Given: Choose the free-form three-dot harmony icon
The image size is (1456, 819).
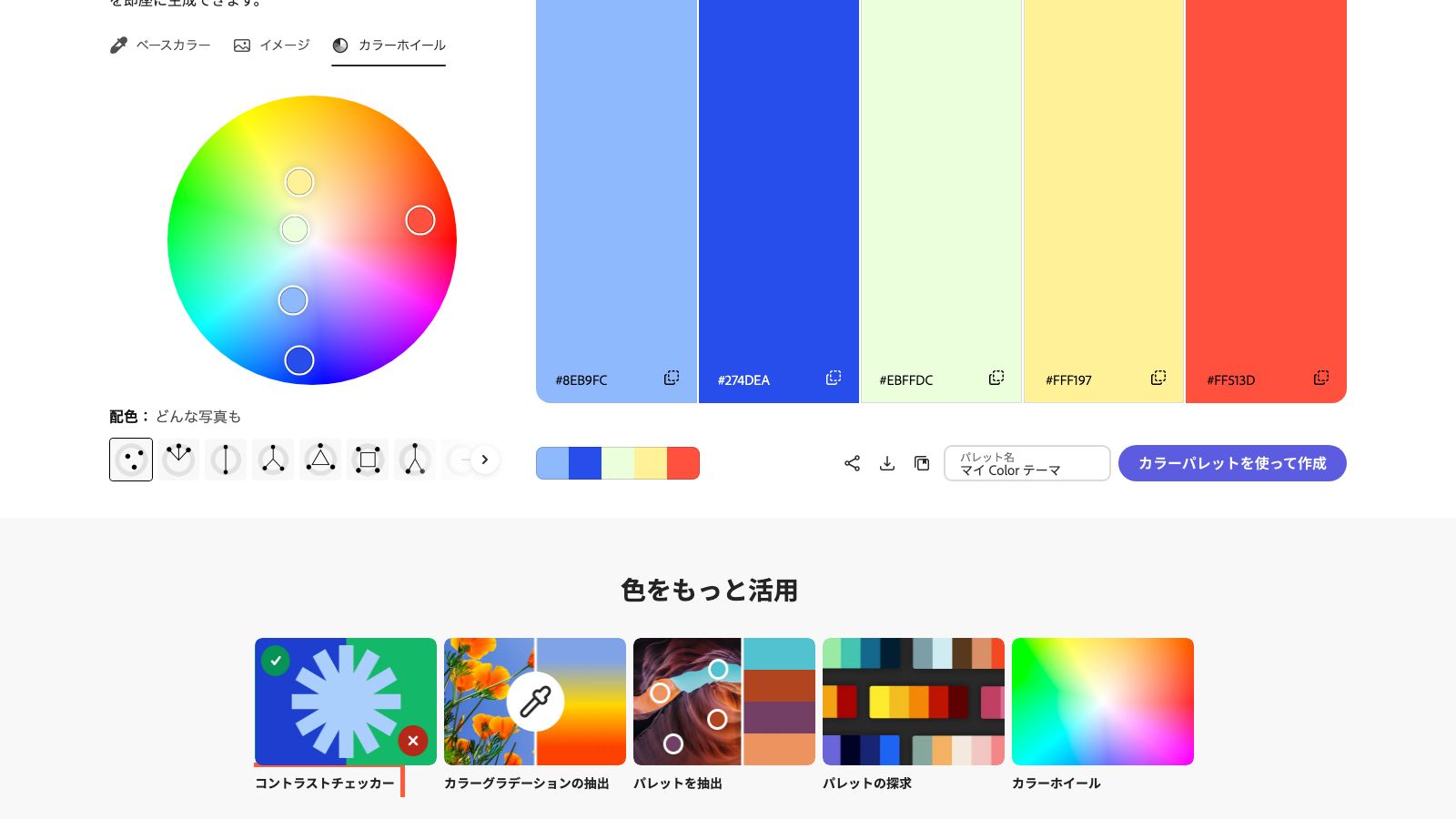Looking at the screenshot, I should point(131,460).
